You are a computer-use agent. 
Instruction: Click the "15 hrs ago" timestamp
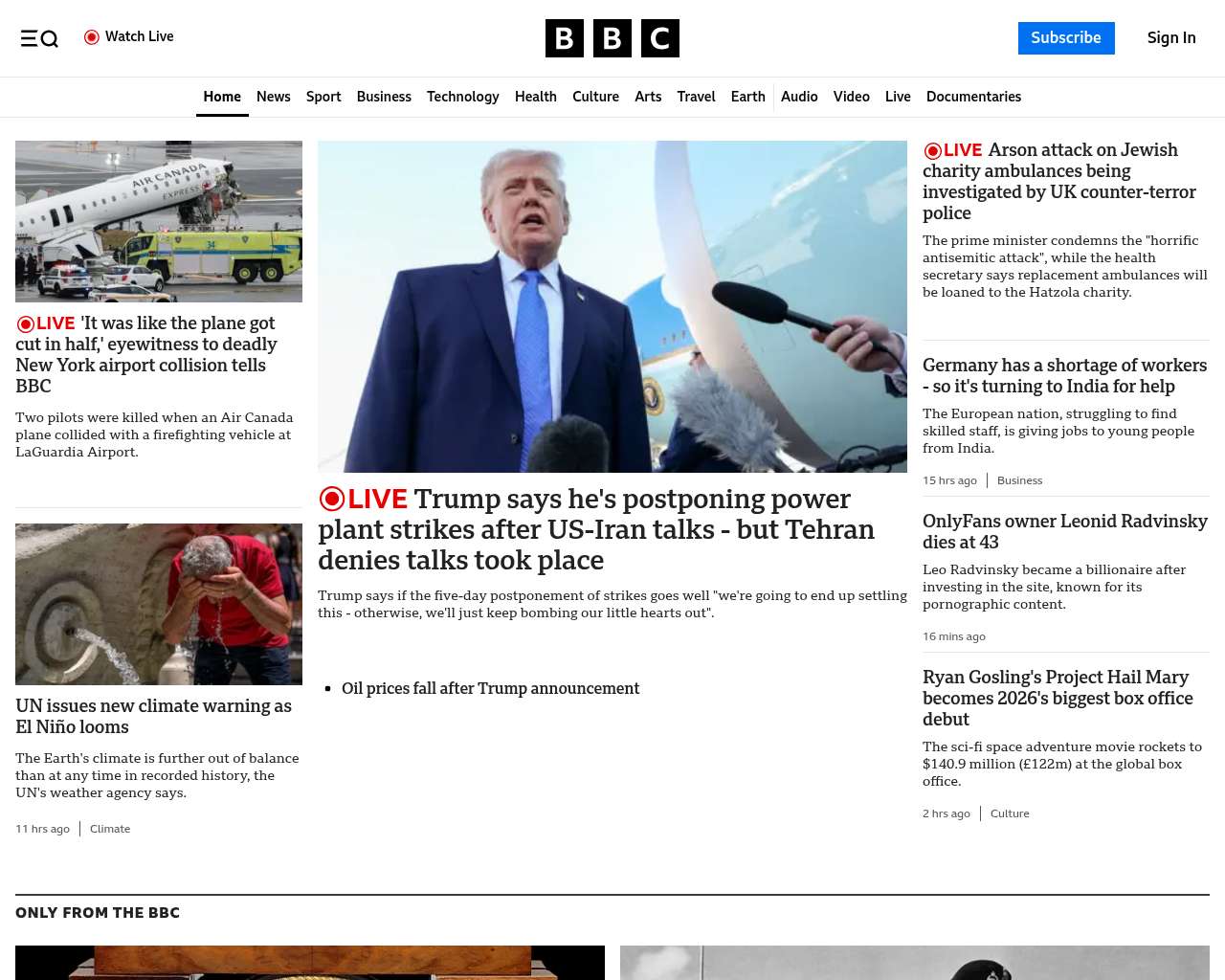pyautogui.click(x=949, y=480)
